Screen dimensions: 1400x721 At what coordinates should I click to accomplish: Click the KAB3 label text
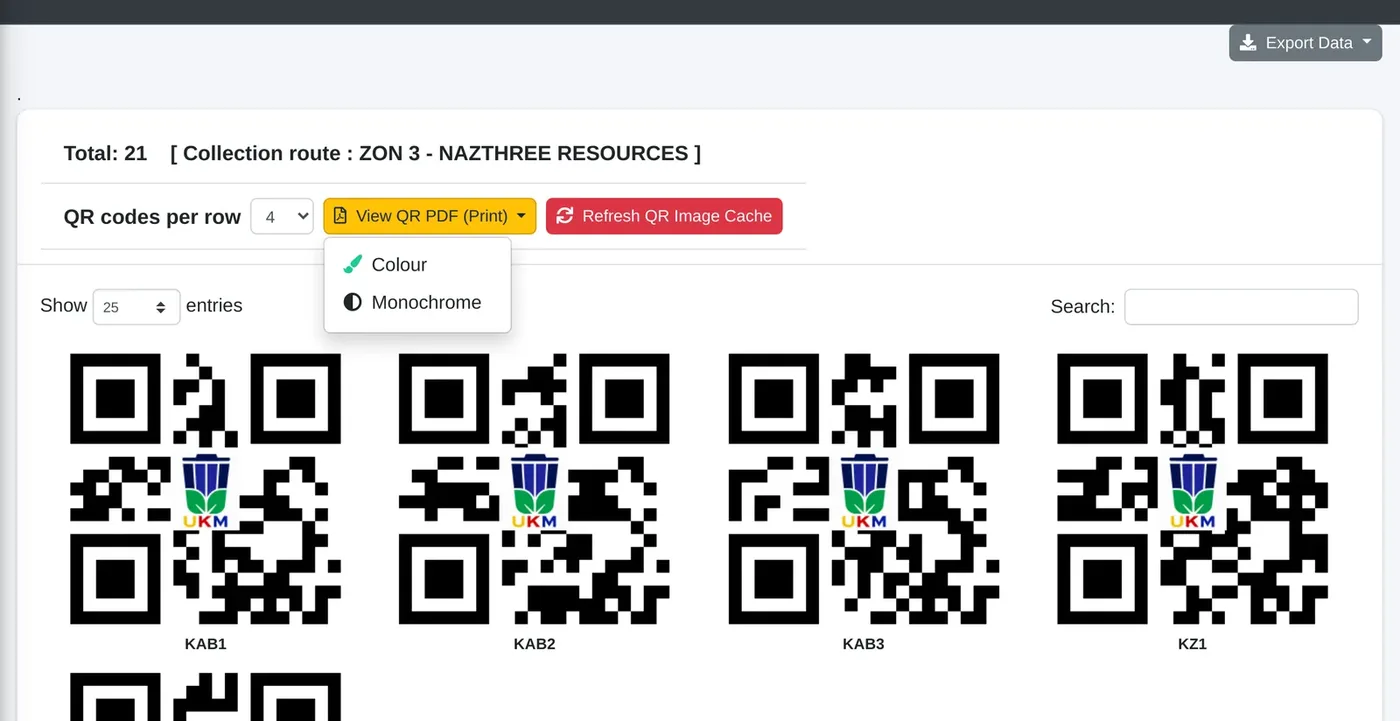[864, 644]
